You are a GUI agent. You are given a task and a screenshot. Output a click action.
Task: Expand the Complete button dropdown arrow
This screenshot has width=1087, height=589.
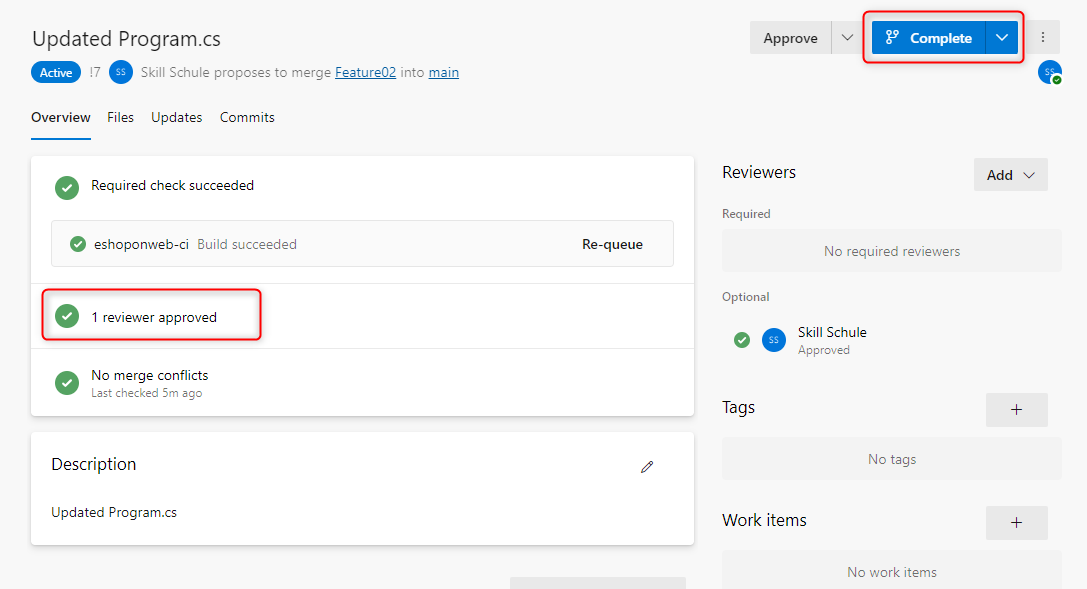tap(1002, 38)
